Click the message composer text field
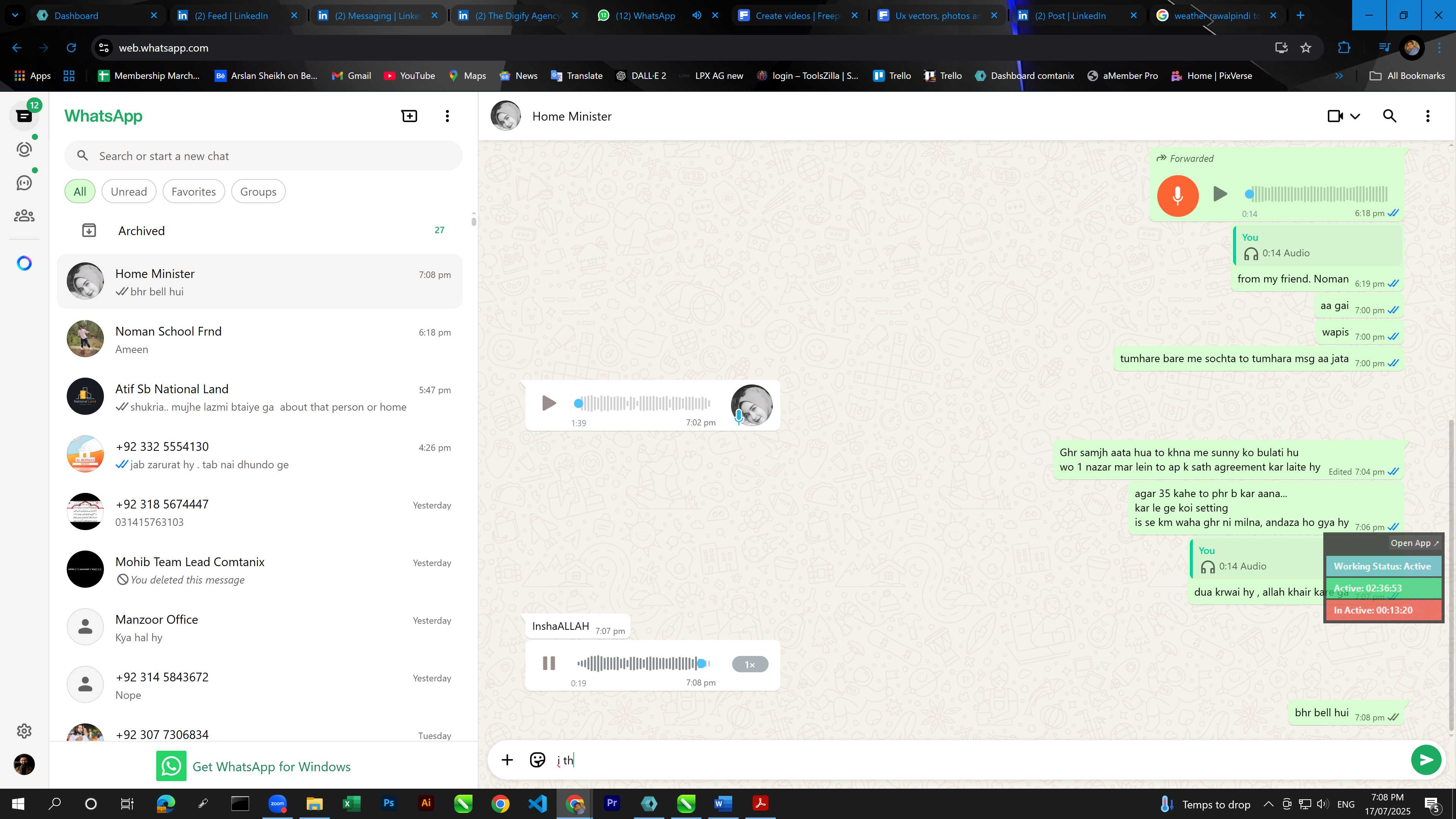The height and width of the screenshot is (819, 1456). pos(978,759)
